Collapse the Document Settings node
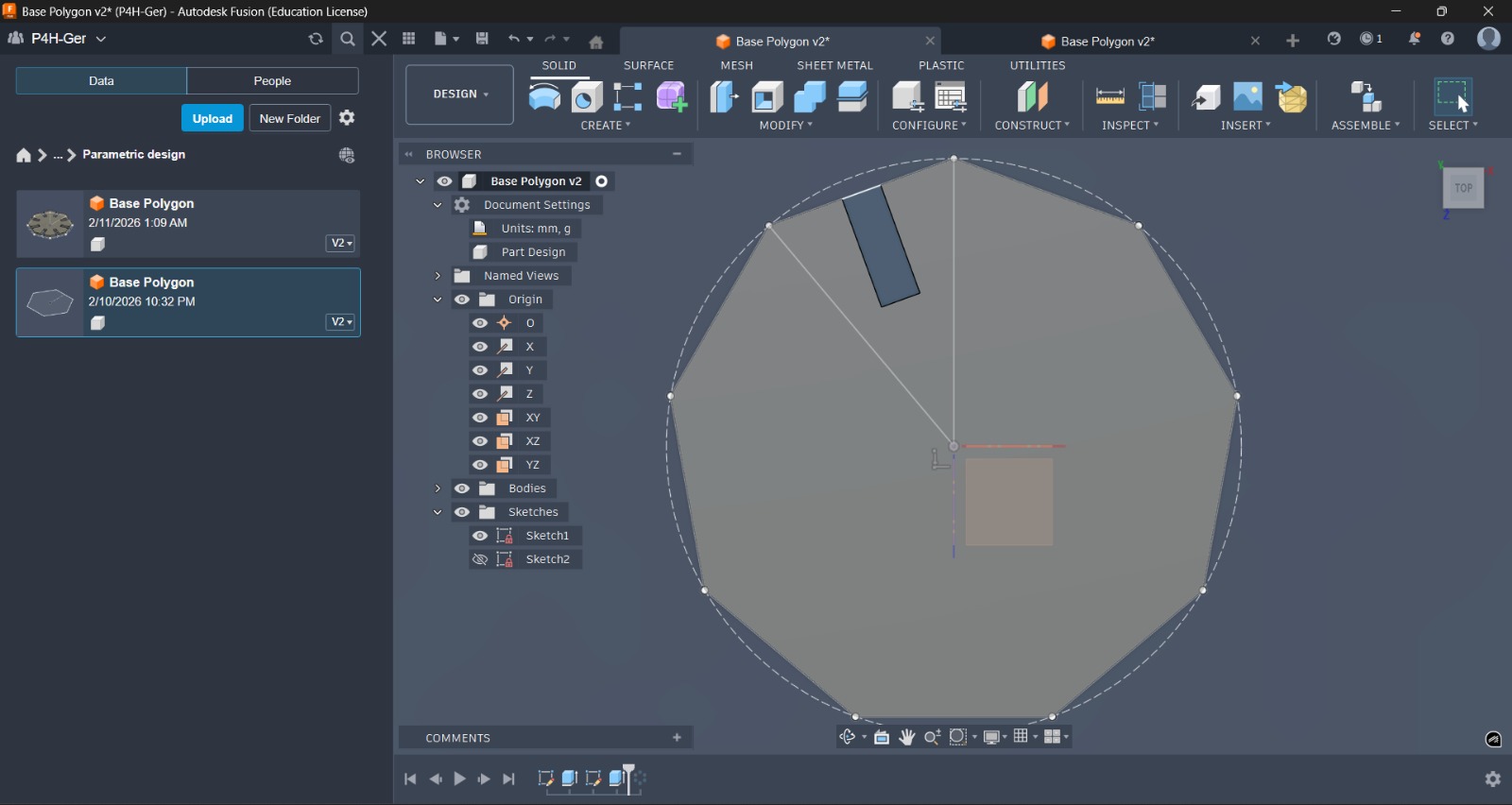The width and height of the screenshot is (1512, 805). pos(438,205)
